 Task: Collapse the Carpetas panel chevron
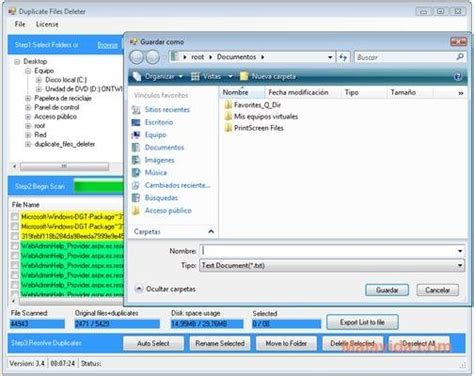coord(211,231)
